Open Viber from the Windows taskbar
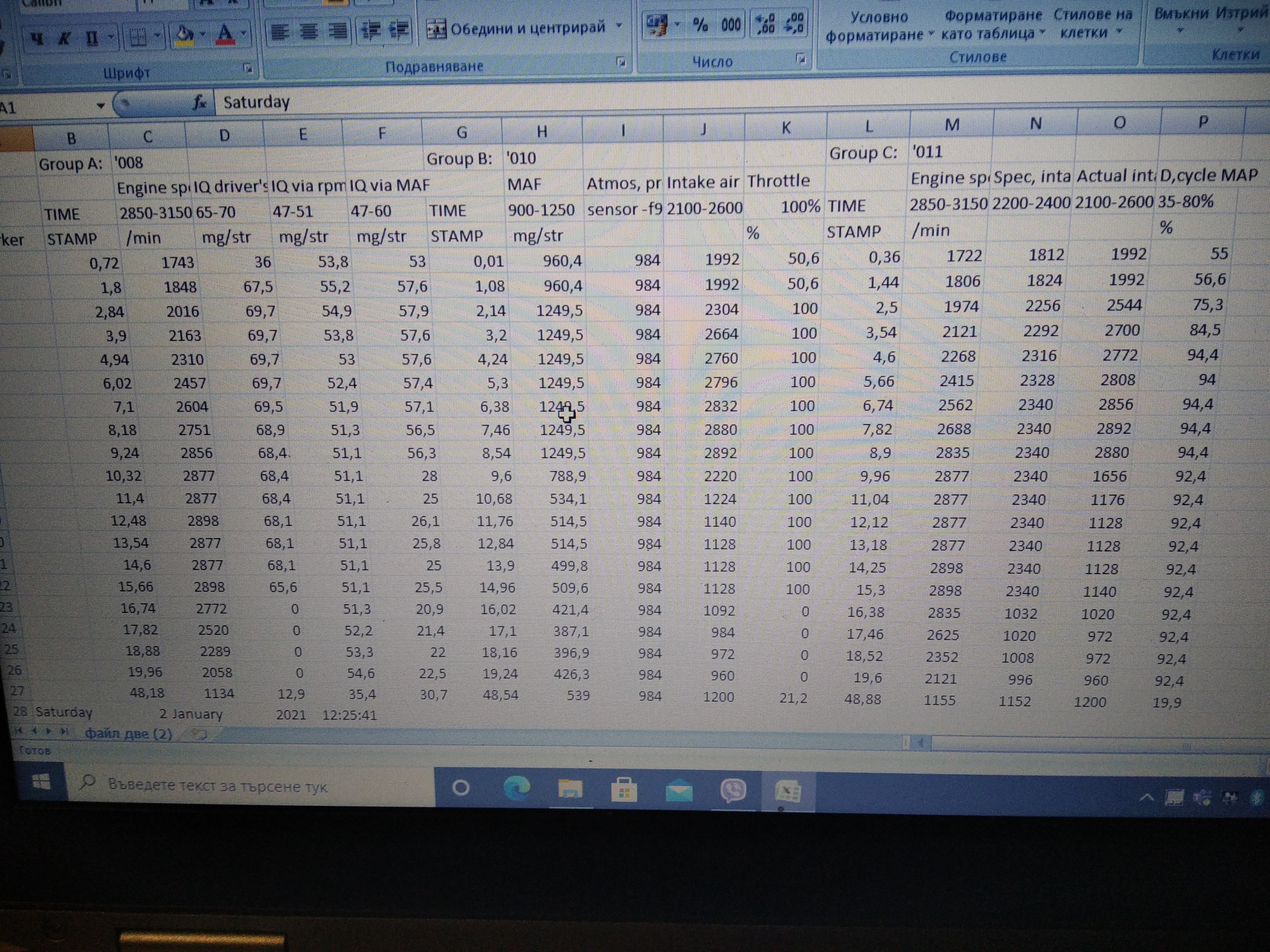This screenshot has height=952, width=1270. (x=733, y=791)
